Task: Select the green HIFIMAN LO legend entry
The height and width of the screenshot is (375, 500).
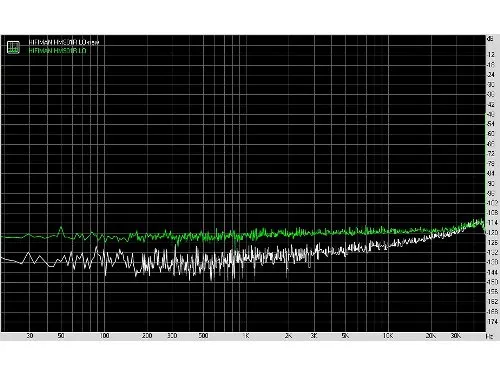Action: [x=58, y=51]
